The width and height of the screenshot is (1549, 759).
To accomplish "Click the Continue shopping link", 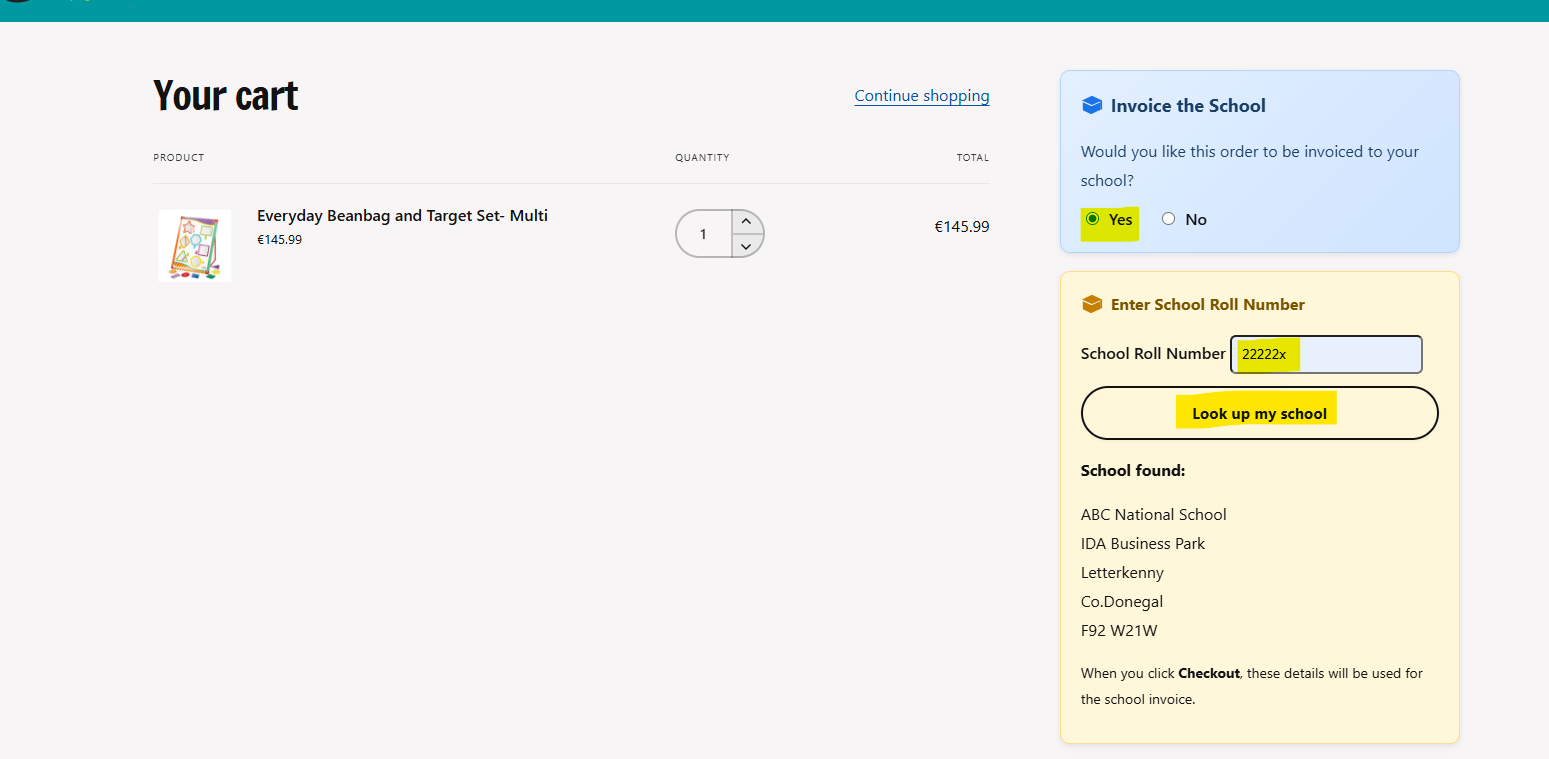I will [921, 96].
